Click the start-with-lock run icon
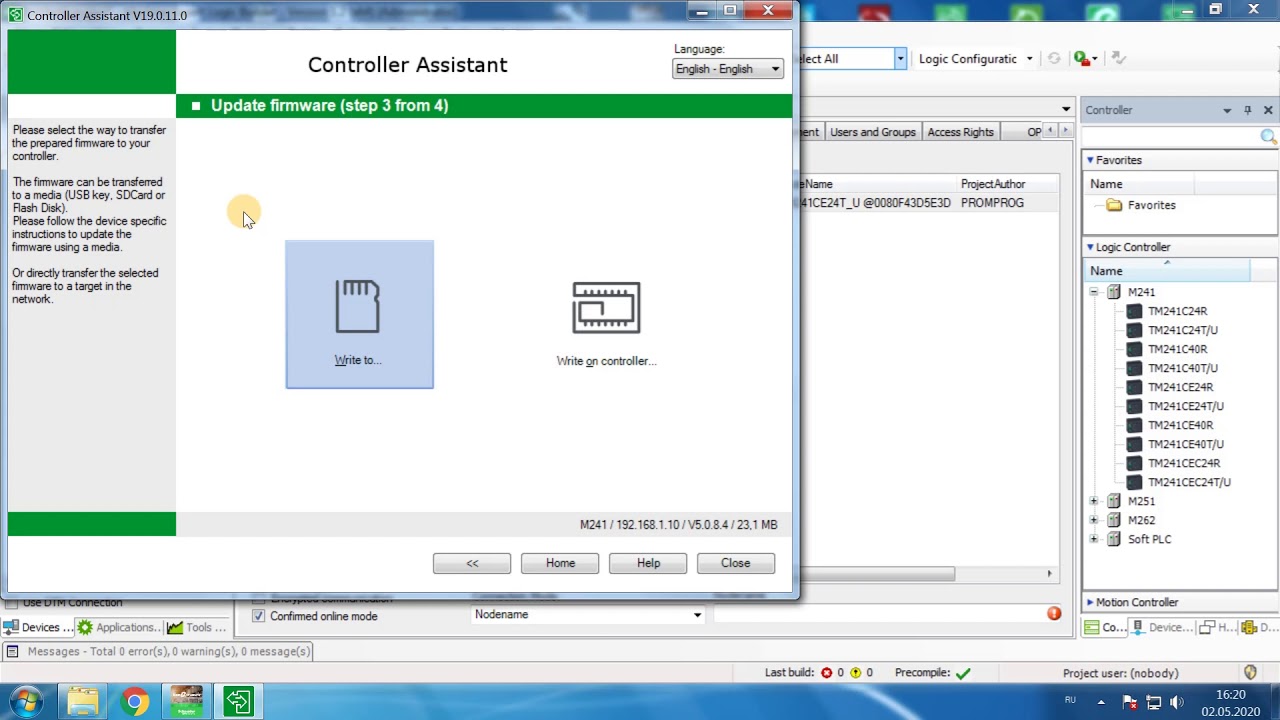 click(1080, 59)
